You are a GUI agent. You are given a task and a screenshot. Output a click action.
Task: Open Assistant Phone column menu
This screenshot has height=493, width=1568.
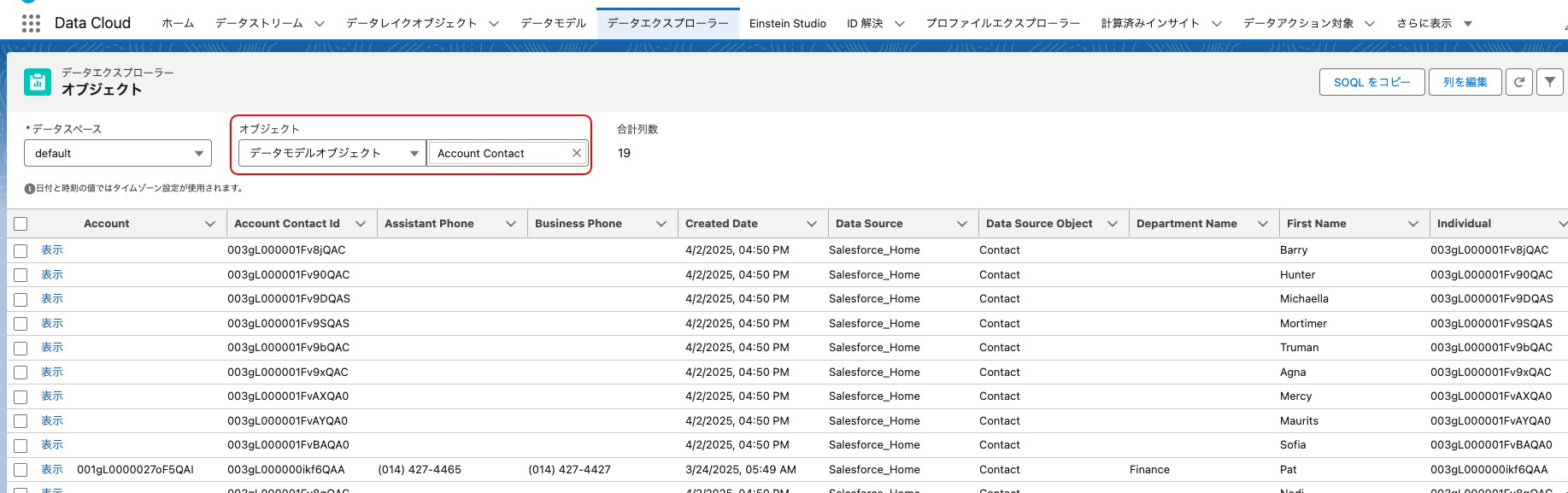point(511,224)
